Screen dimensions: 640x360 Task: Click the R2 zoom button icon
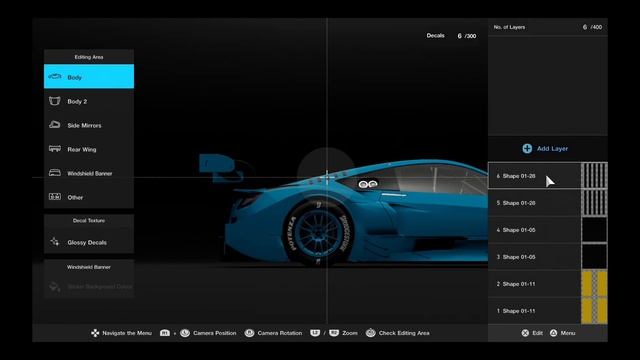pos(333,333)
